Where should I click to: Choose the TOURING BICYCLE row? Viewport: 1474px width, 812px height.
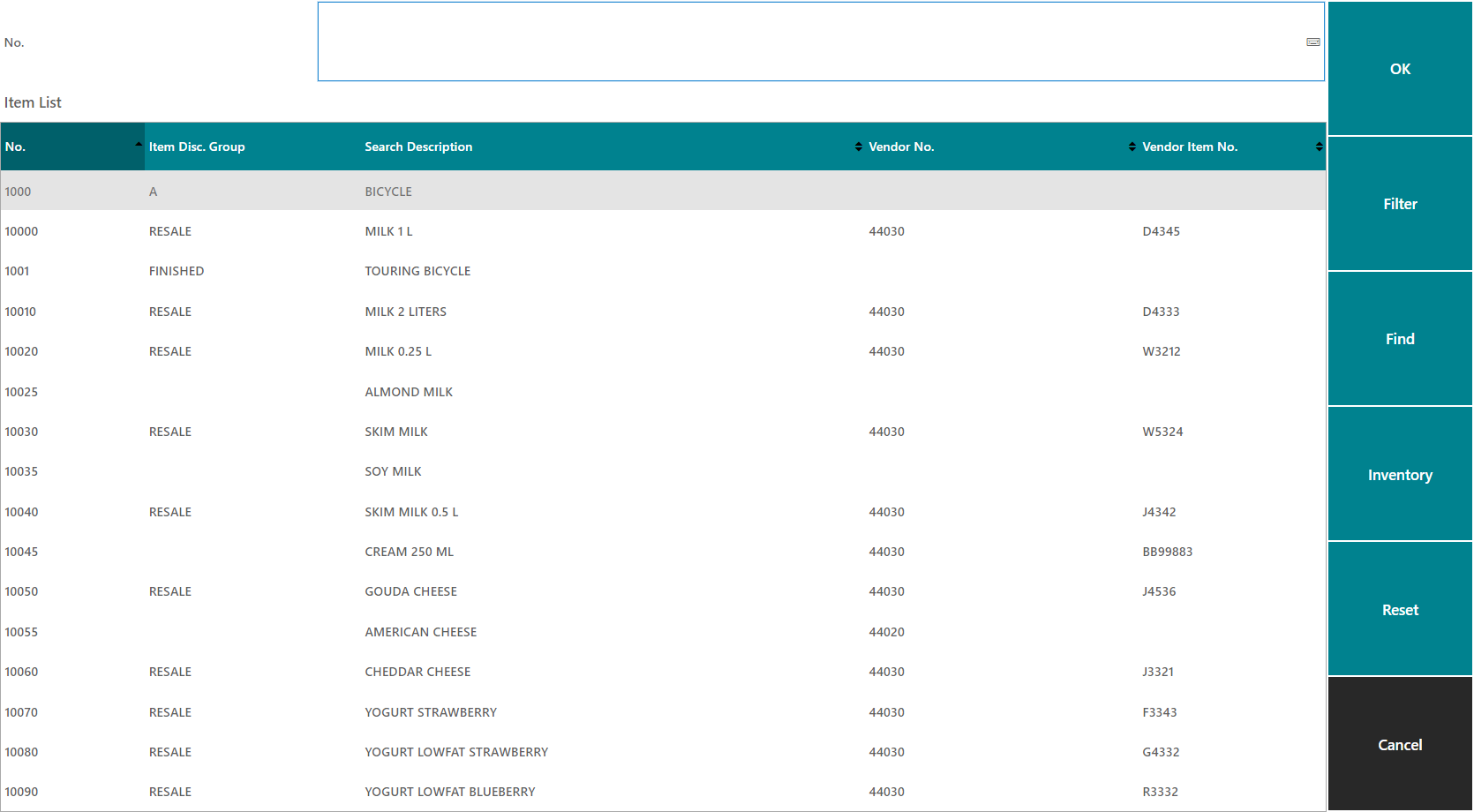(x=417, y=271)
